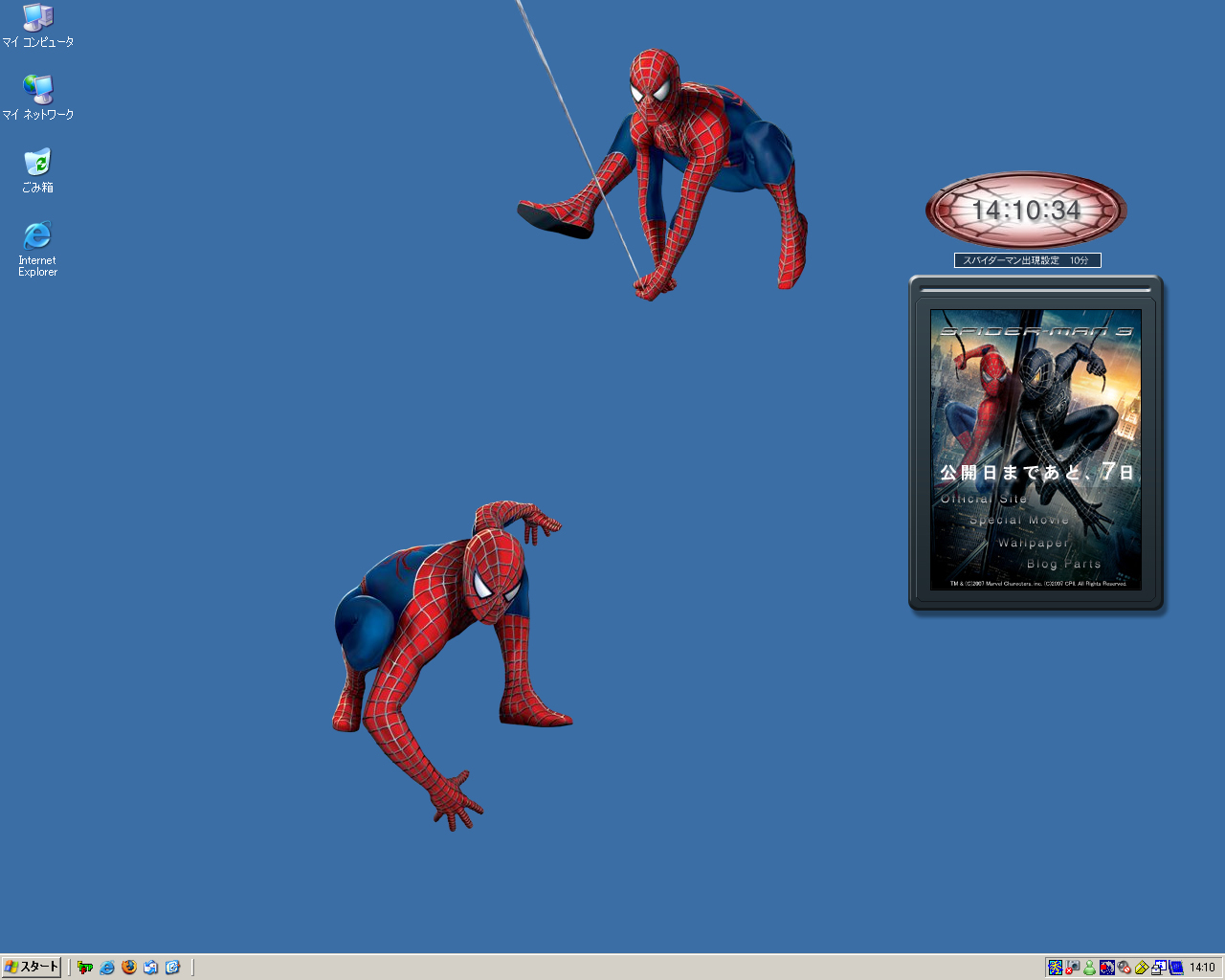Screen dimensions: 1225x980
Task: Open the green person messenger tray icon
Action: click(1089, 968)
